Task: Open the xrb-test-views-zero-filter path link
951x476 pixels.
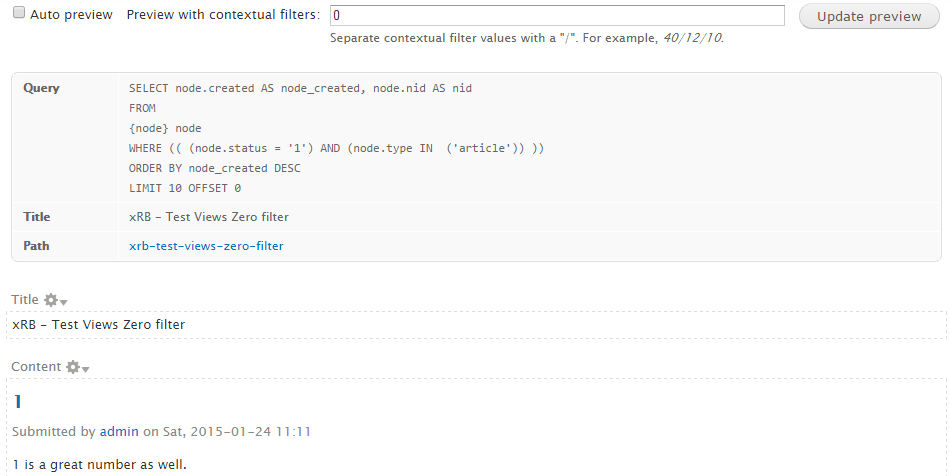Action: click(206, 246)
